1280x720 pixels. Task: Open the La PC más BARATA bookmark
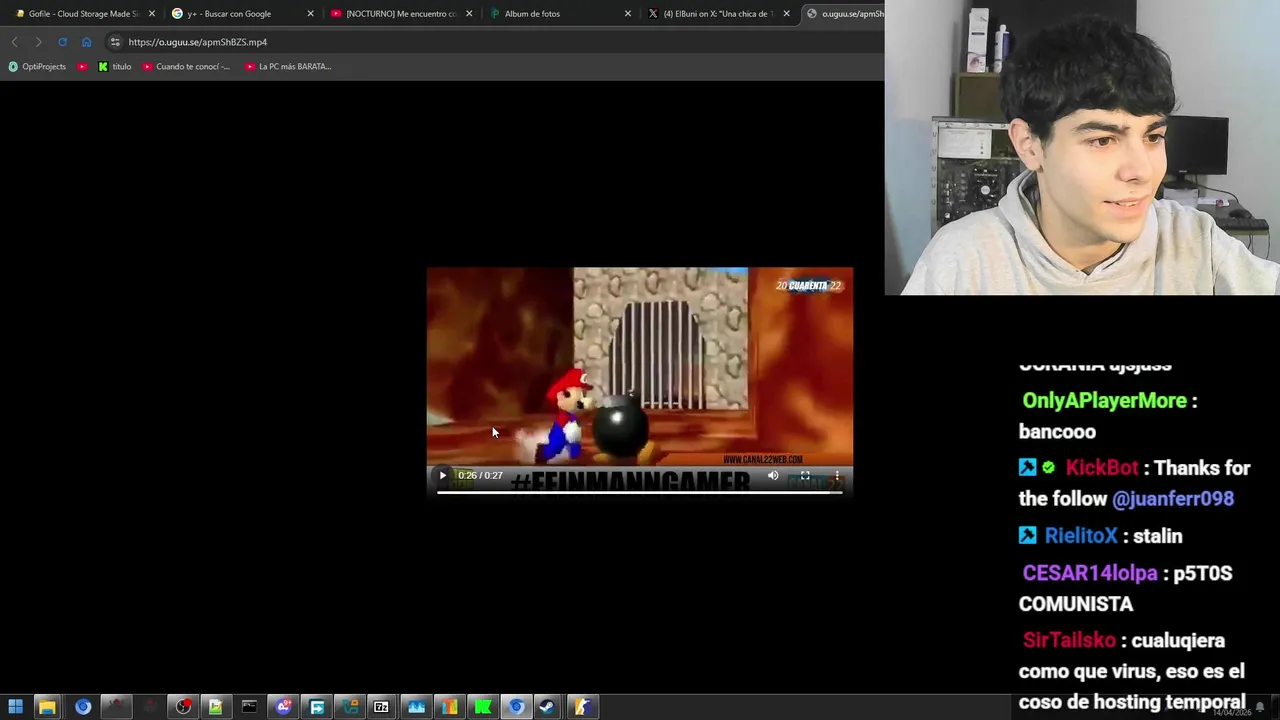pyautogui.click(x=288, y=67)
